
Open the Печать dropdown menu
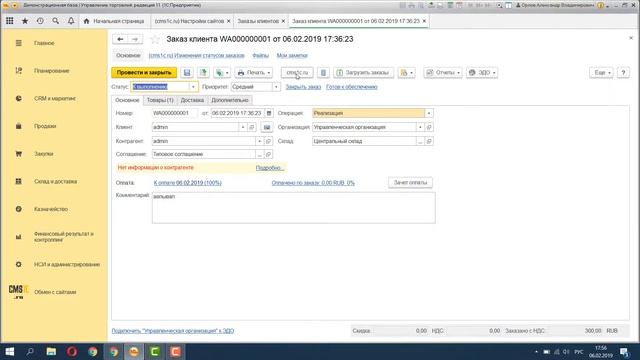(253, 73)
